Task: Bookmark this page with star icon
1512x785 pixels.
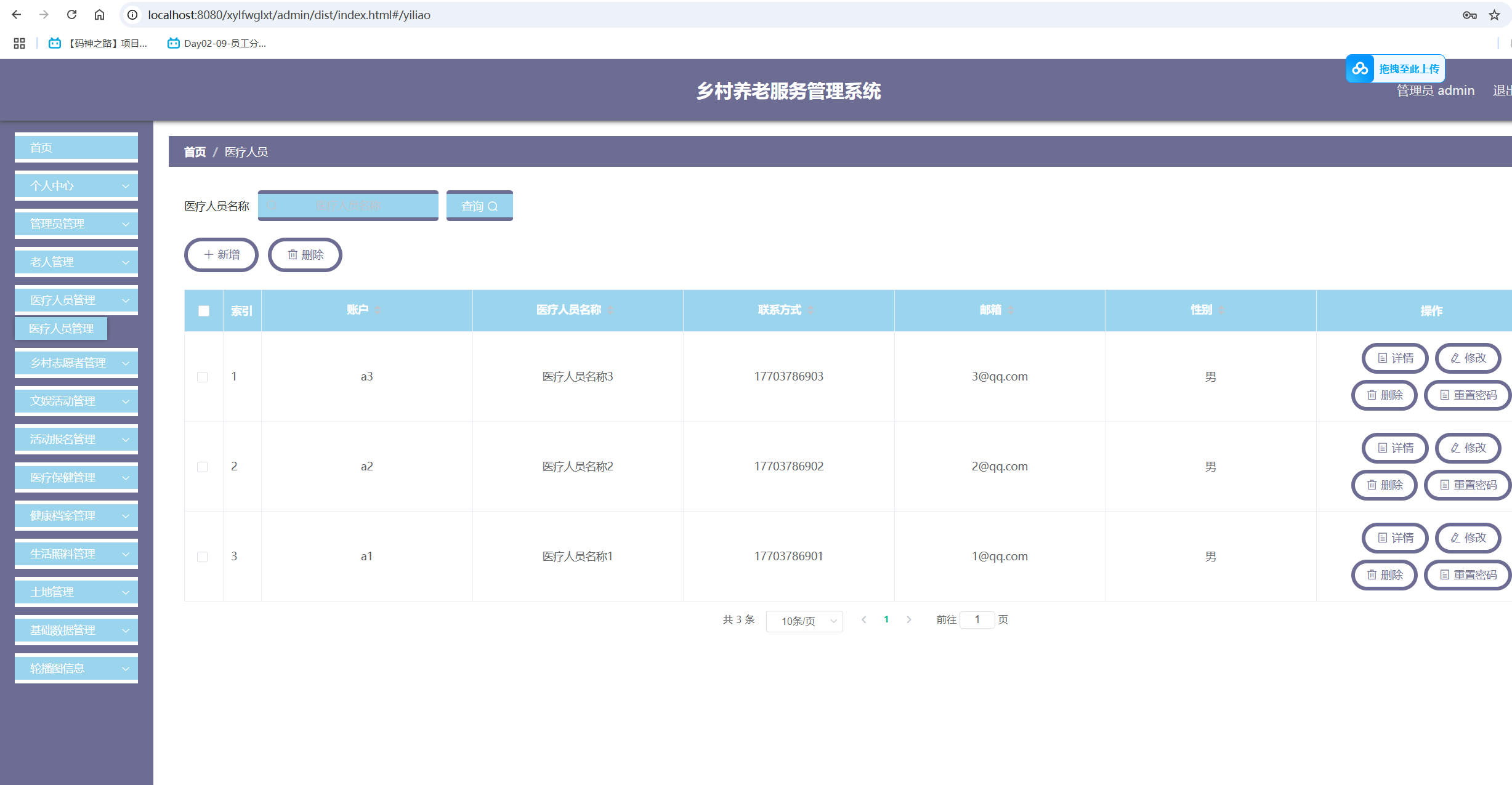Action: click(1494, 15)
